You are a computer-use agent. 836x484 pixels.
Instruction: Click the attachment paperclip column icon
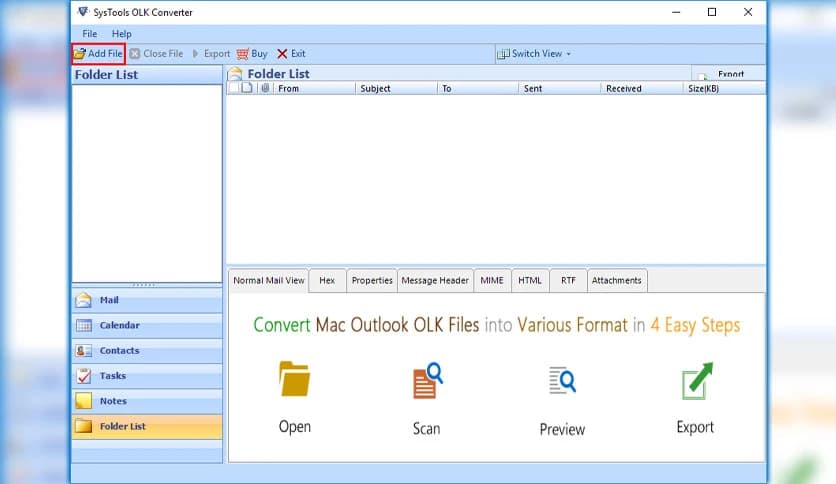[x=265, y=88]
